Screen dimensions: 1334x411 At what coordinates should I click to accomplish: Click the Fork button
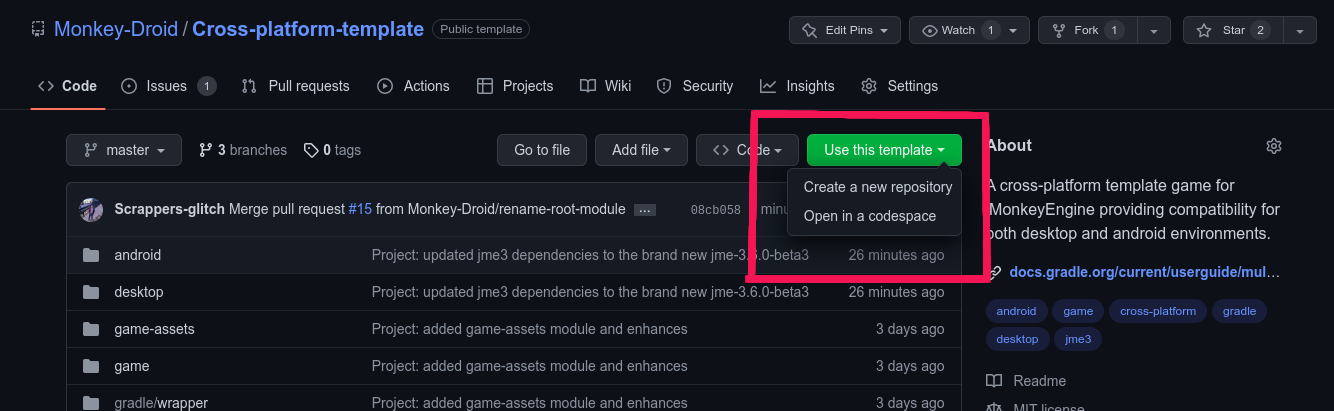pyautogui.click(x=1086, y=30)
